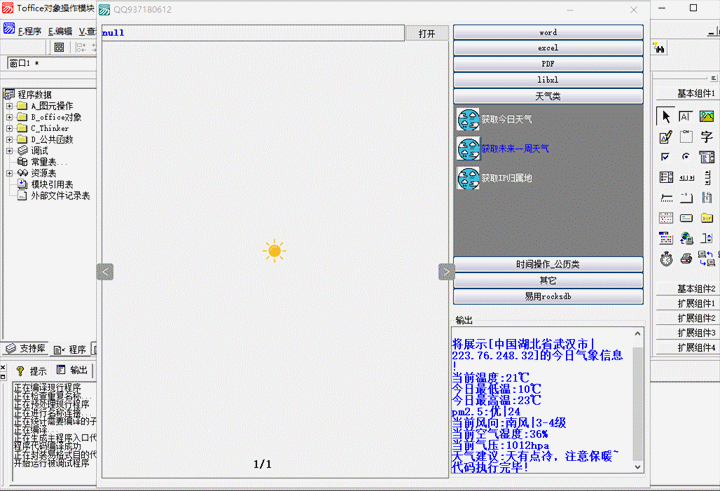The height and width of the screenshot is (491, 720).
Task: Expand the A_图元操作 tree folder
Action: (x=9, y=106)
